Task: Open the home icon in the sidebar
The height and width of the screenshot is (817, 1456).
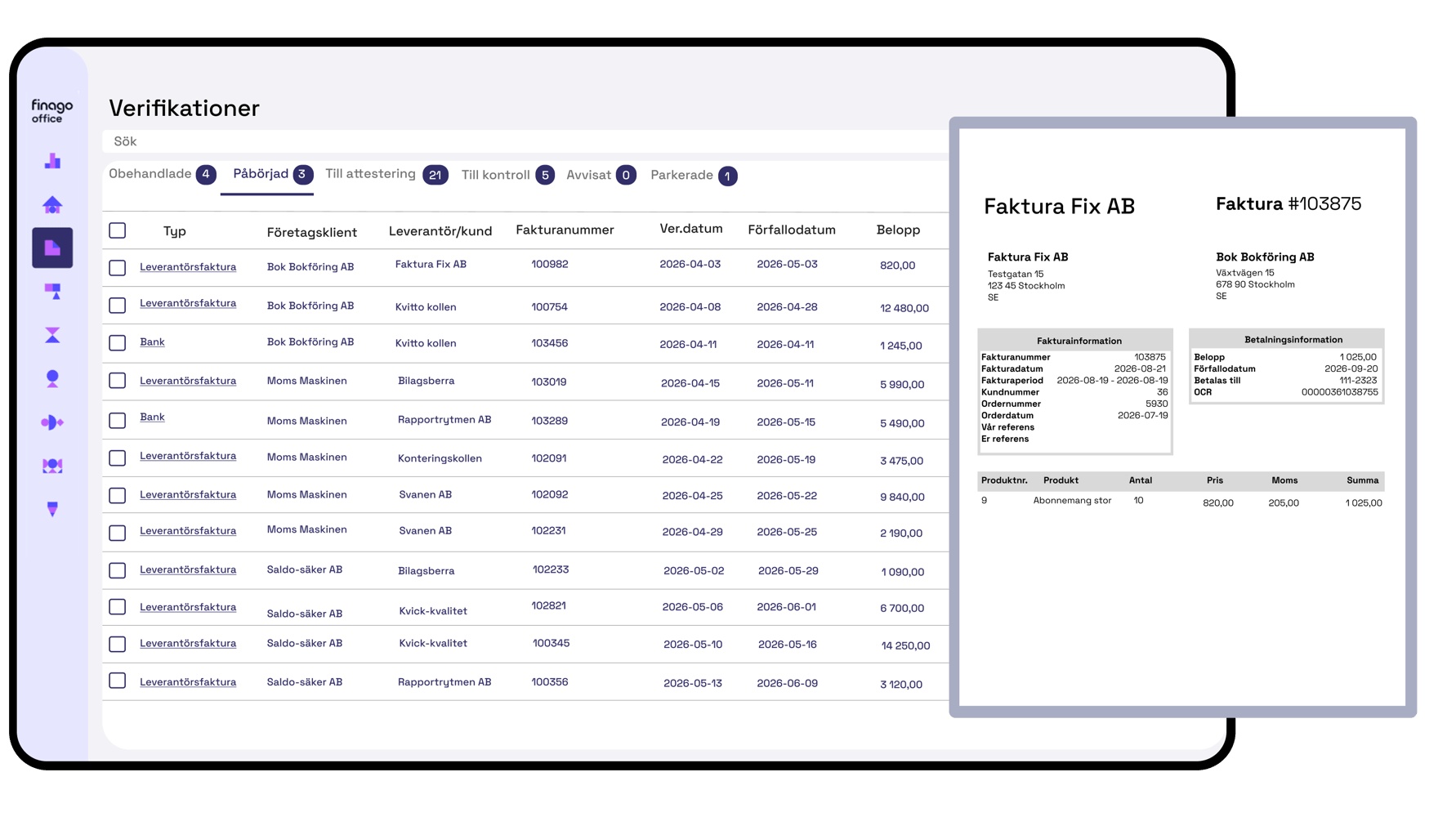Action: click(52, 204)
